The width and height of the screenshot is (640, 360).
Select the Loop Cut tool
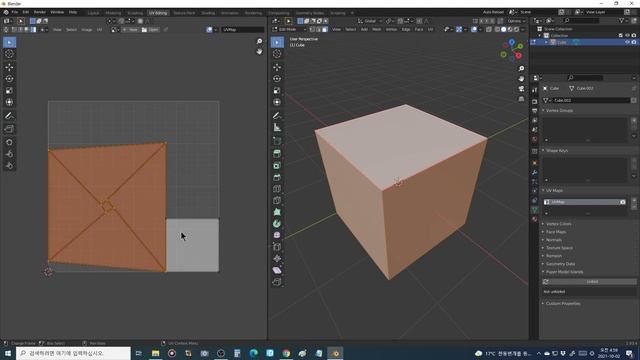tap(277, 189)
